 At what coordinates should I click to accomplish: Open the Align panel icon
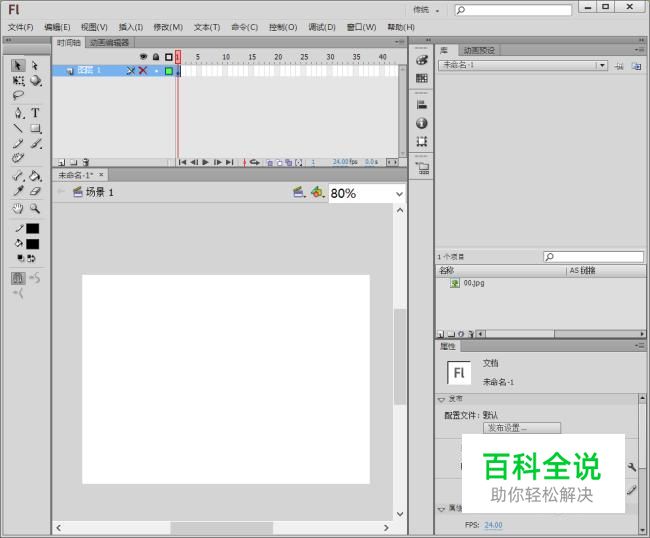click(422, 104)
